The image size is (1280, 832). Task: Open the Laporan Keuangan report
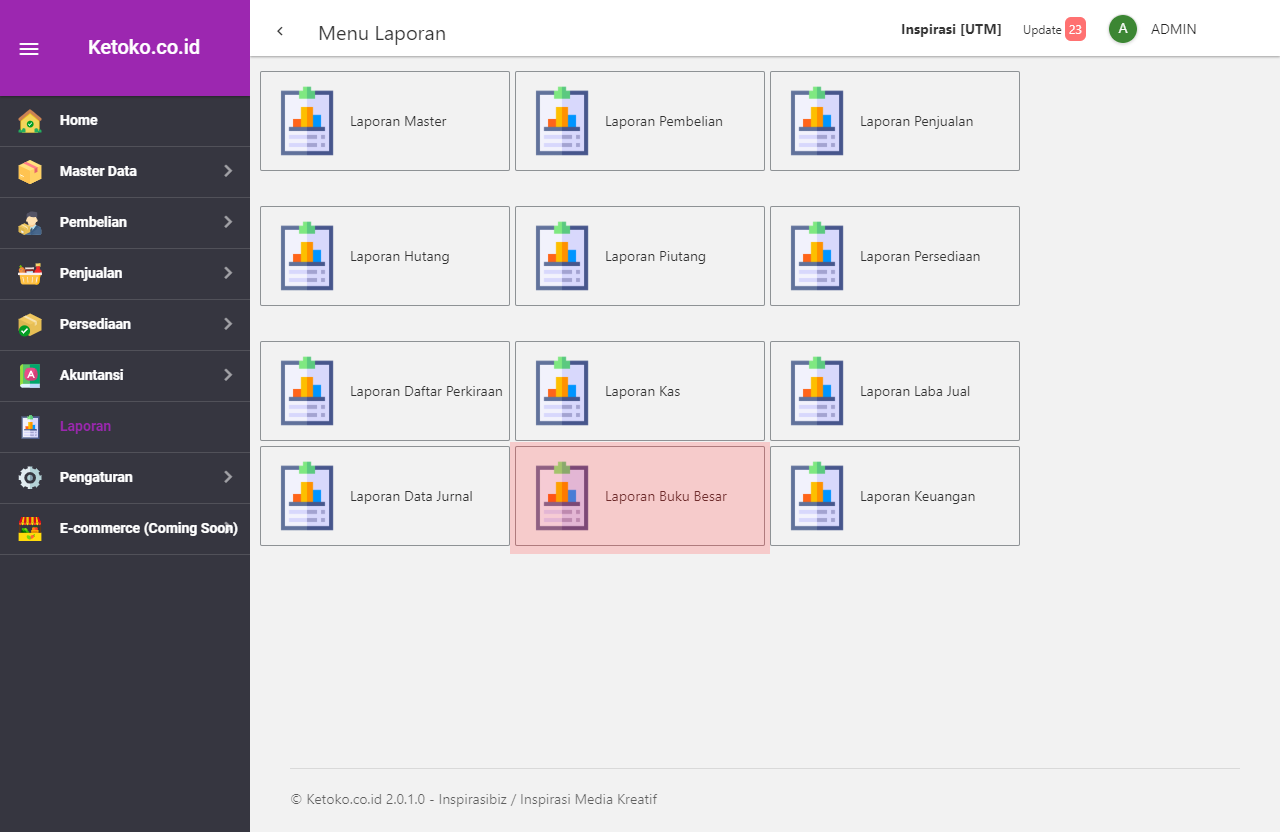click(895, 496)
